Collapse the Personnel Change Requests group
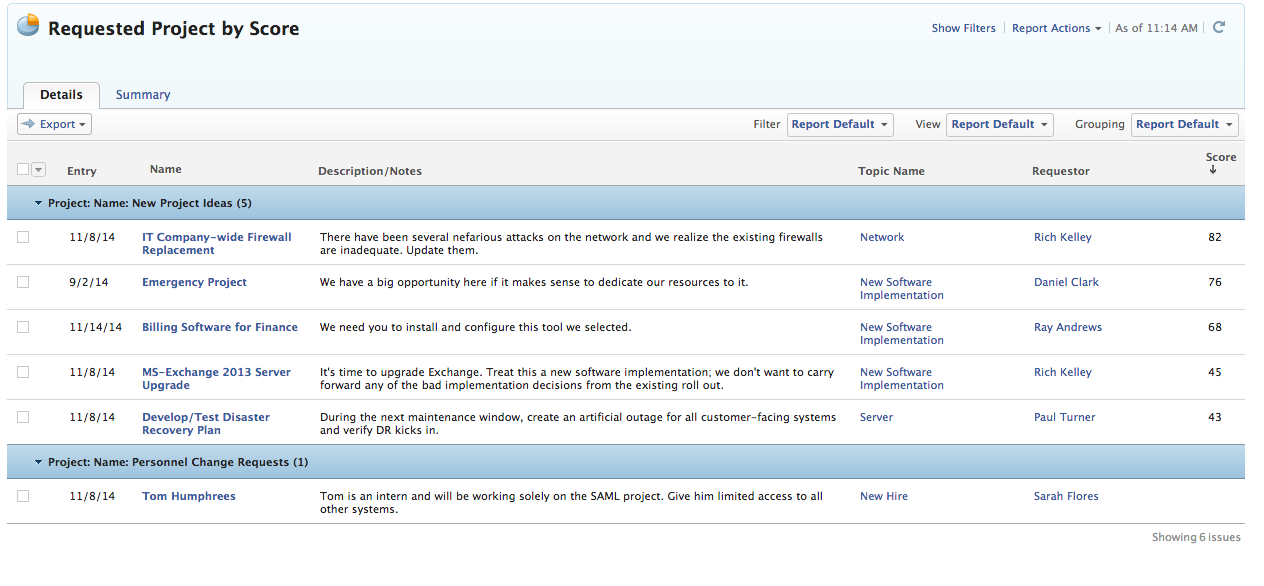This screenshot has height=586, width=1264. 39,462
